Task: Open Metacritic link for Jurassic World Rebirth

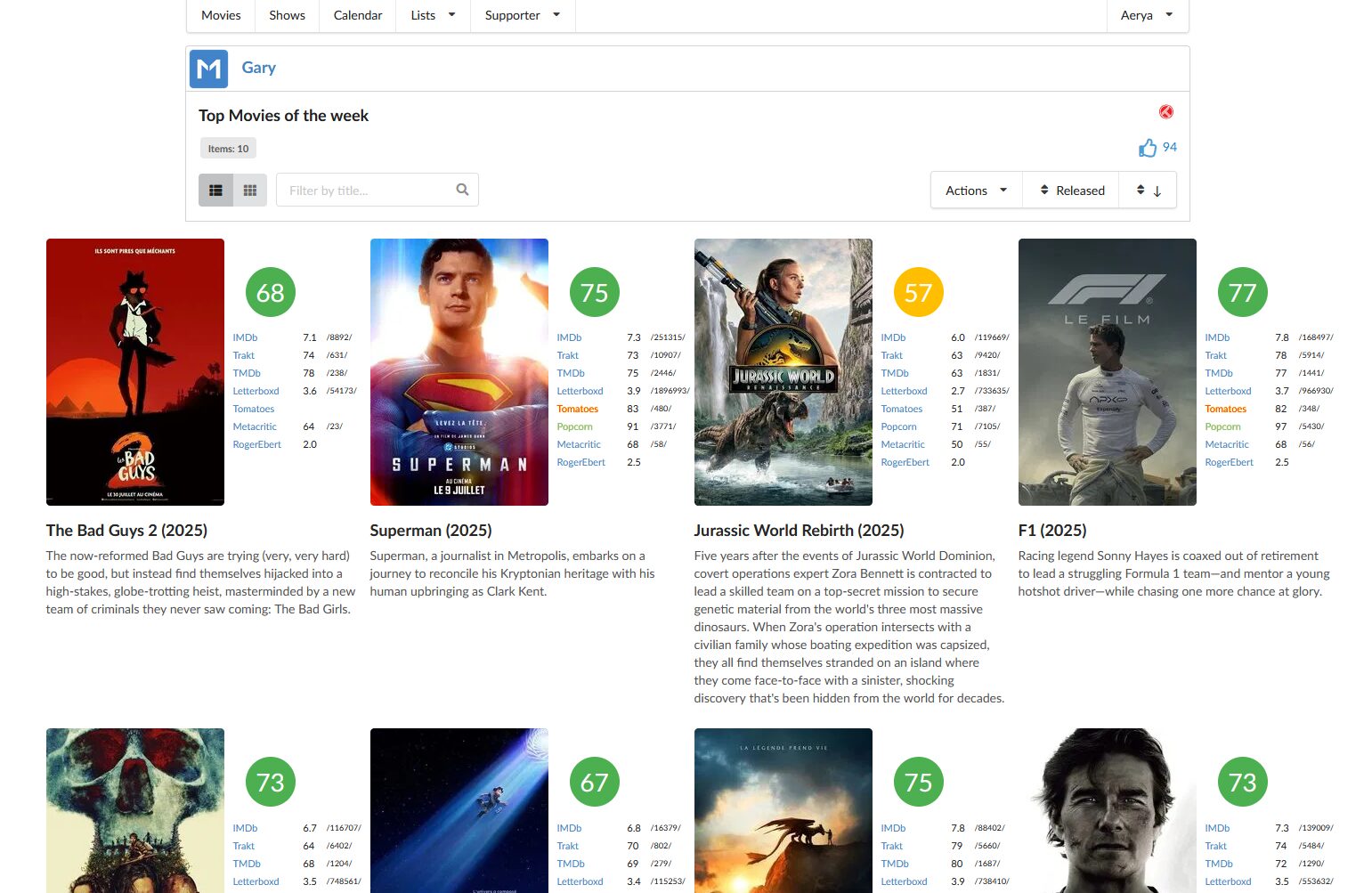Action: 903,444
